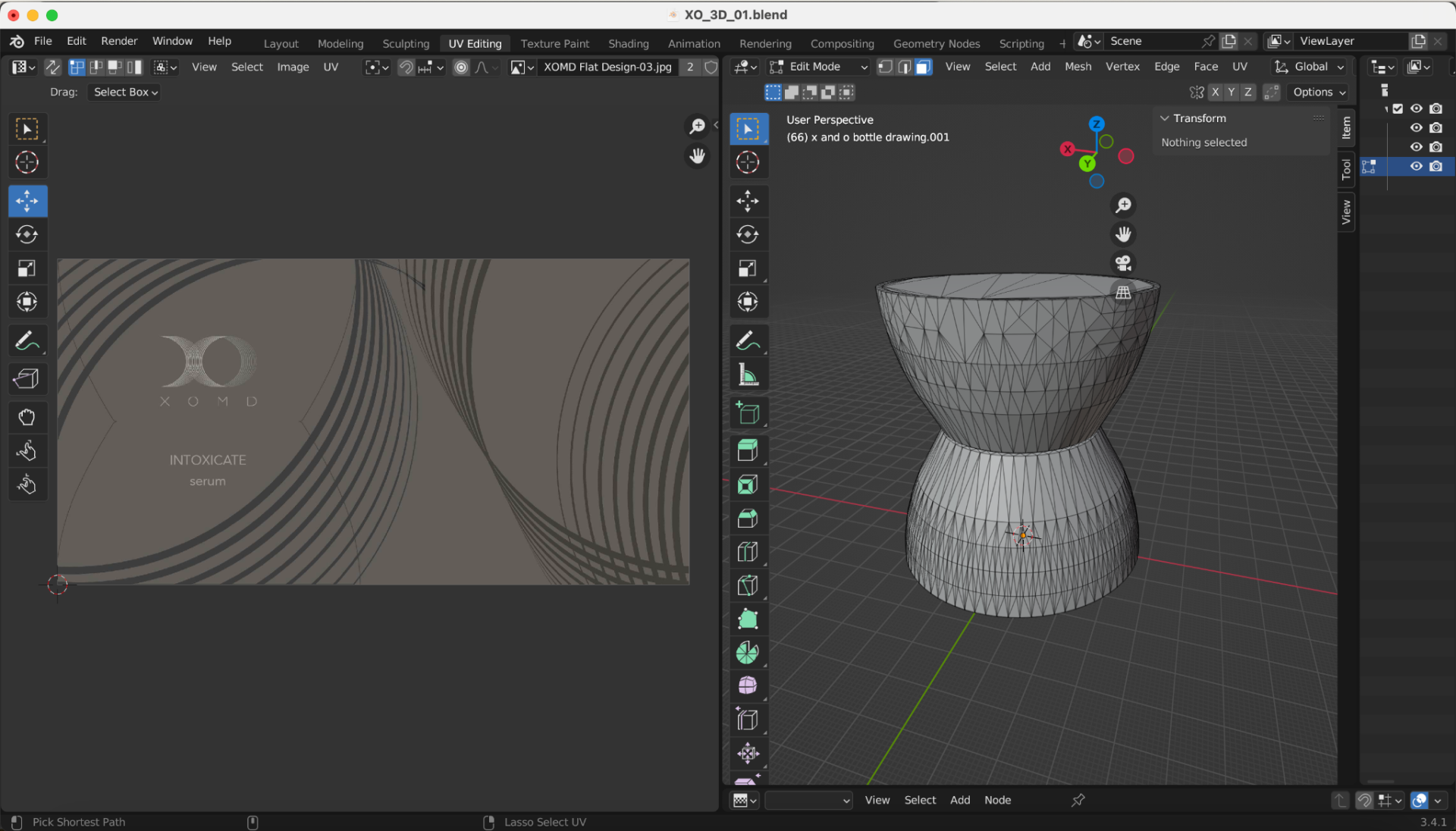1456x831 pixels.
Task: Select the Rip Region tool in UV editor
Action: (27, 378)
